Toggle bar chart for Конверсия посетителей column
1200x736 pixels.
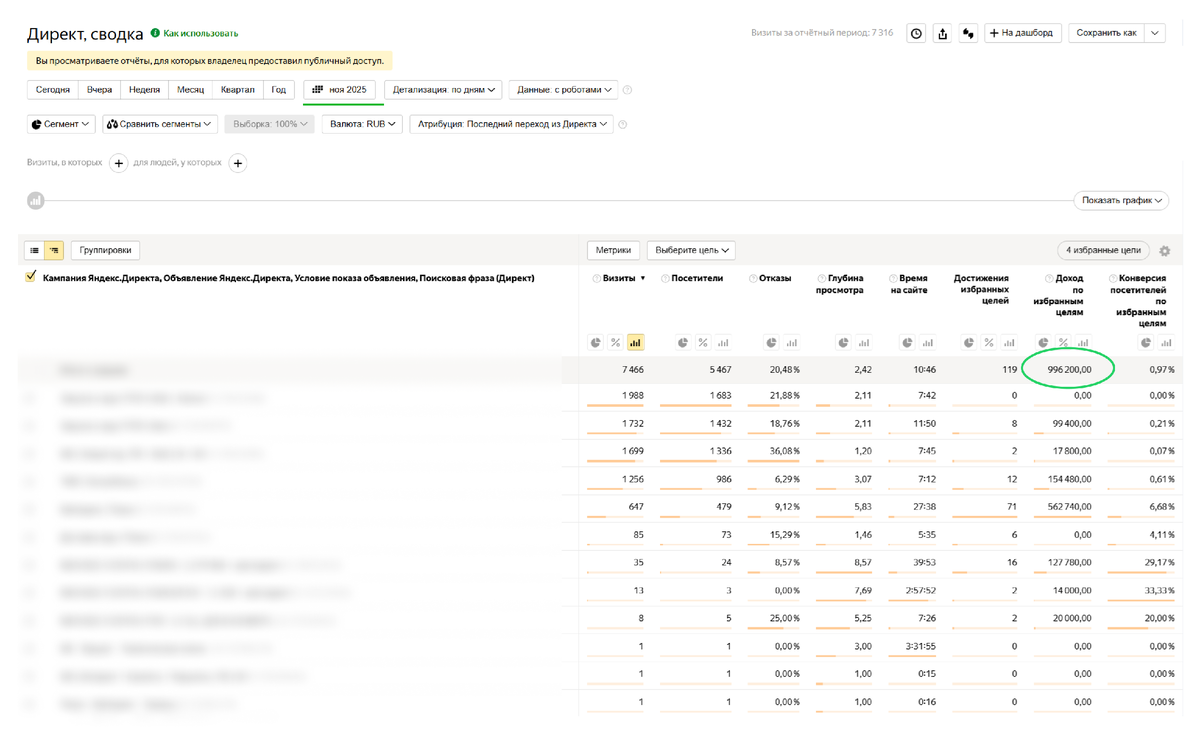pyautogui.click(x=1166, y=343)
